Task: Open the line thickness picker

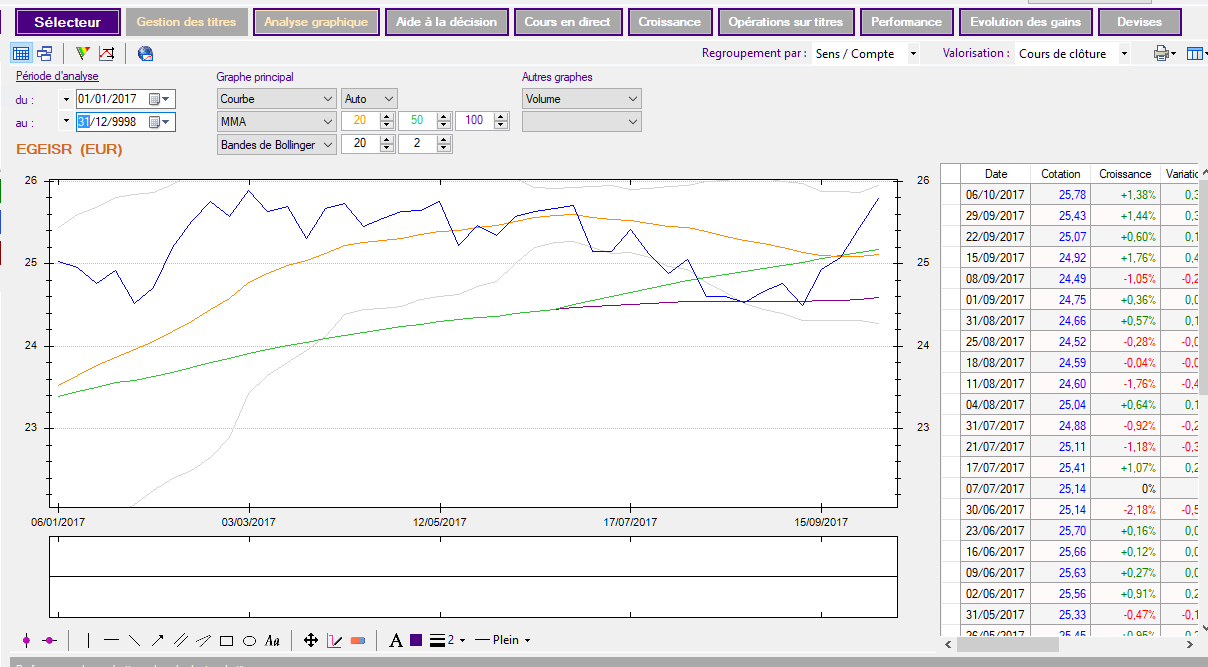Action: [x=447, y=640]
